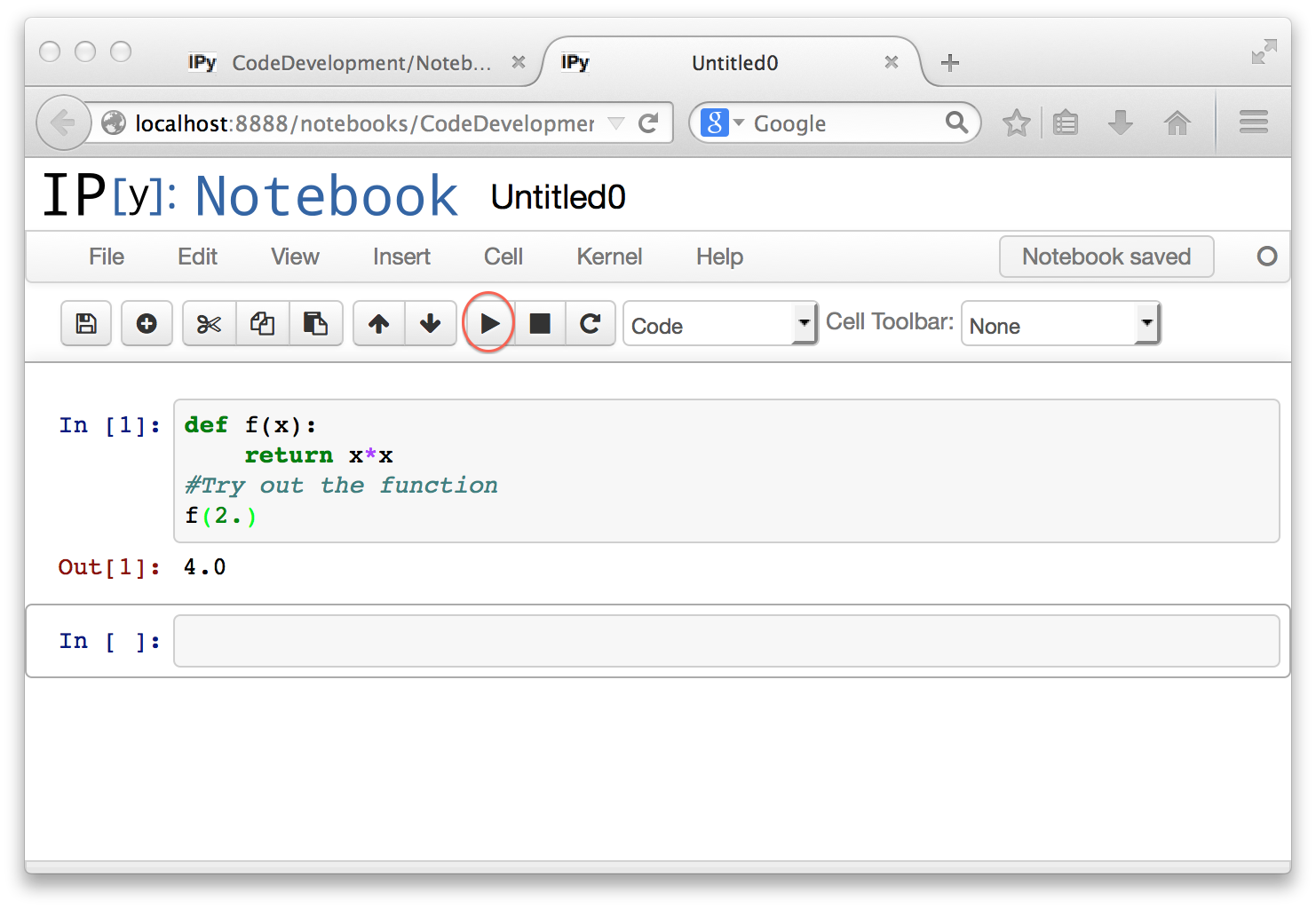Click into the empty input cell
This screenshot has height=909, width=1316.
click(x=725, y=641)
